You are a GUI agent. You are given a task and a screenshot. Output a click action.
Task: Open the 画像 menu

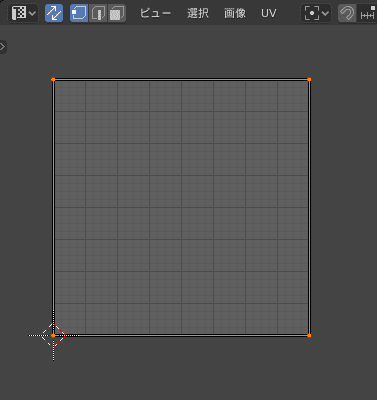(x=235, y=13)
